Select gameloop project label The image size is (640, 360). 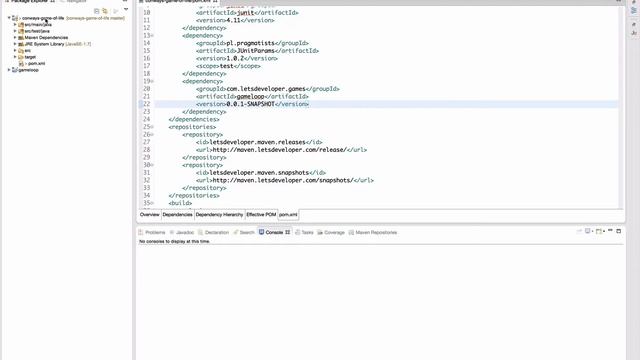coord(28,70)
